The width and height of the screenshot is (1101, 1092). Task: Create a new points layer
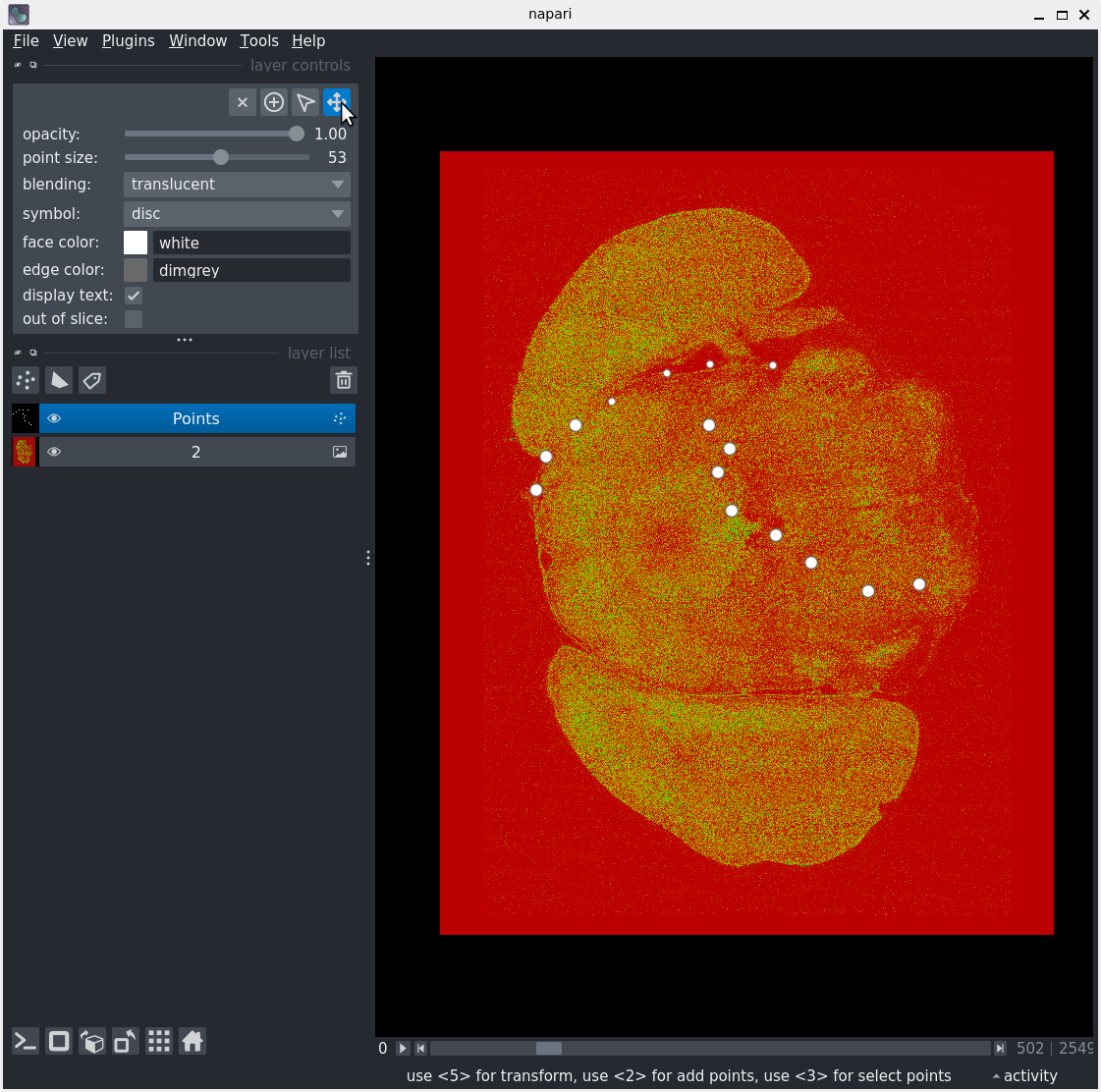[26, 380]
